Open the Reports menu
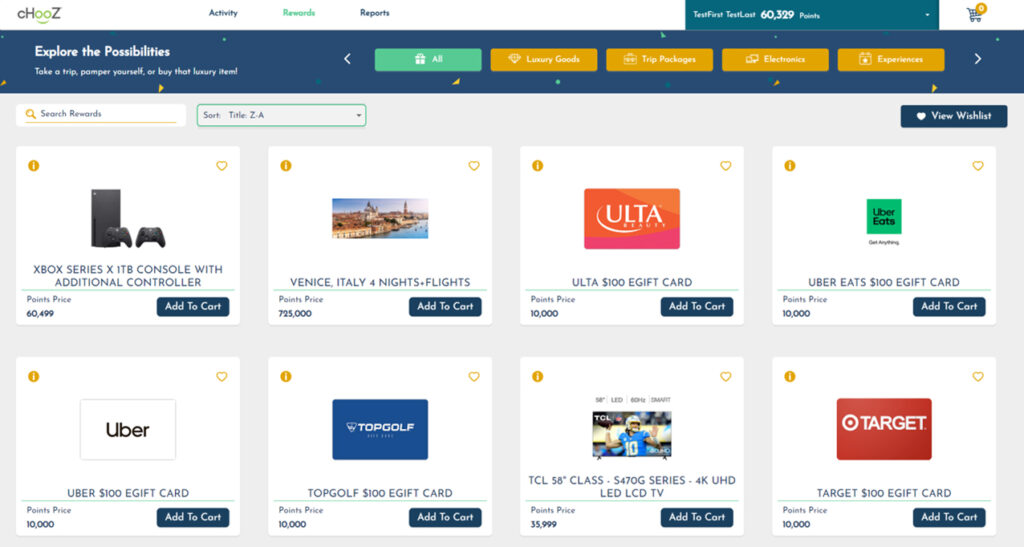The width and height of the screenshot is (1024, 547). click(375, 13)
